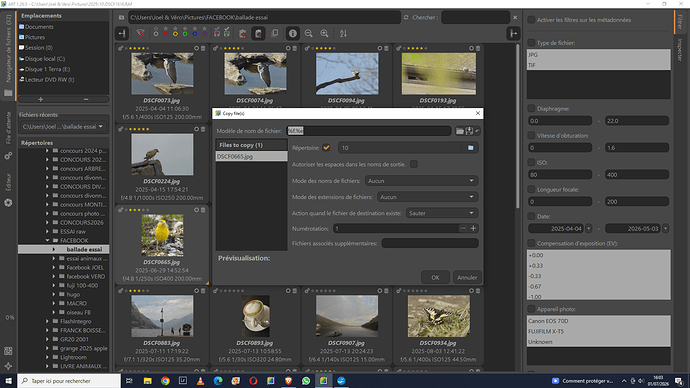Toggle the thumbnail info icon
690x388 pixels.
(293, 33)
